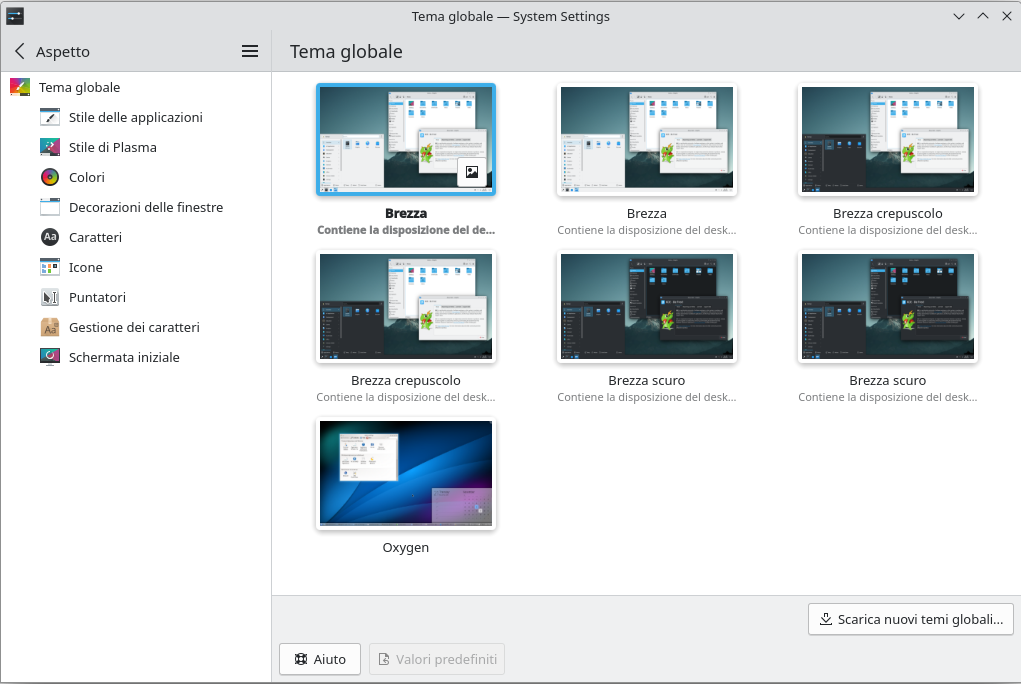Open the Colori settings page

(86, 177)
